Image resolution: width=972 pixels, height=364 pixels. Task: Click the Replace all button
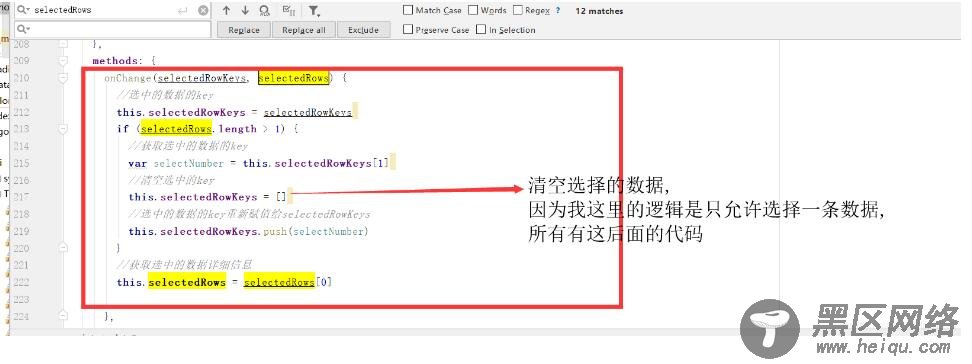[x=304, y=30]
